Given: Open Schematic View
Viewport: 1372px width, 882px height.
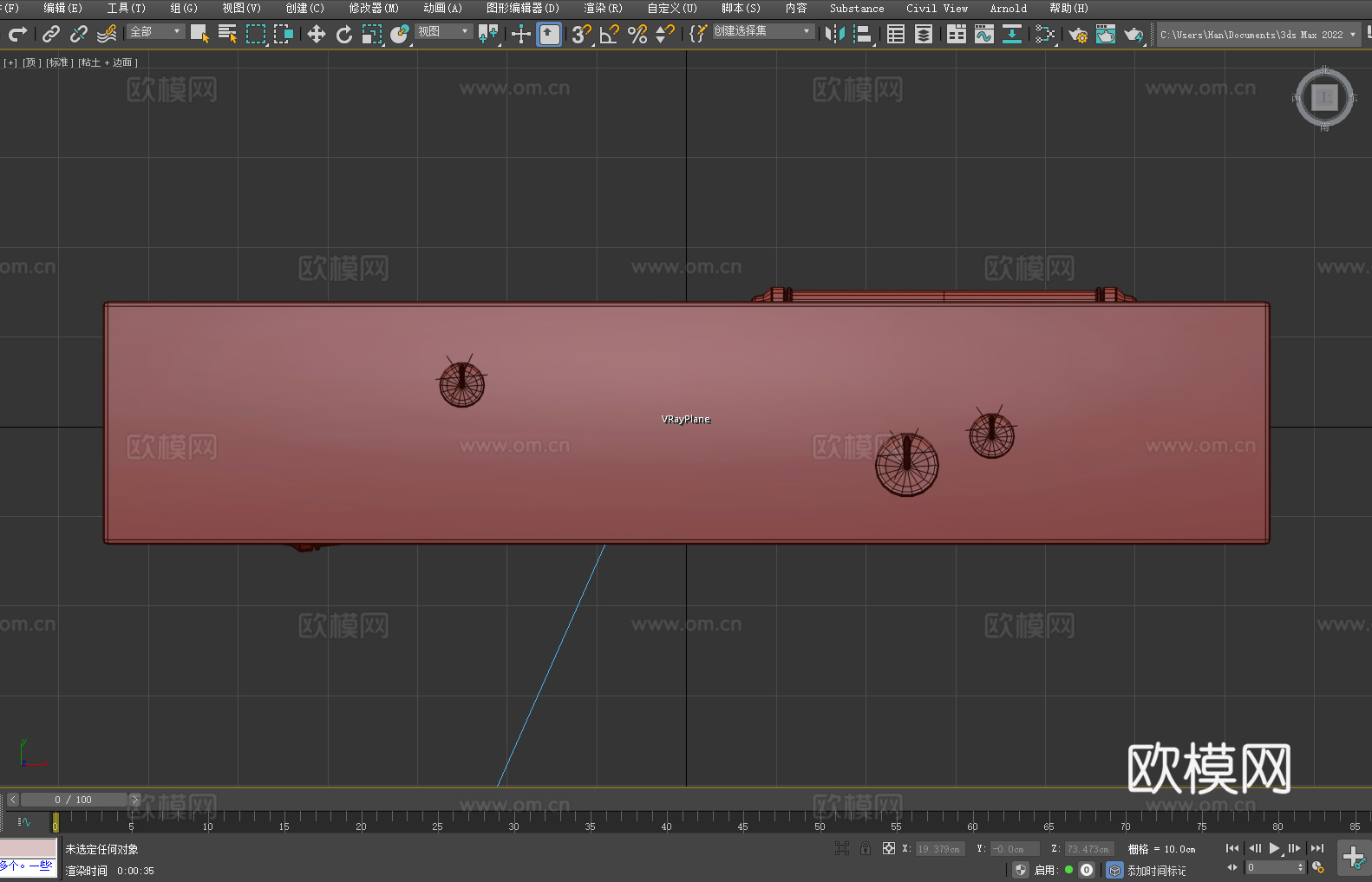Looking at the screenshot, I should pyautogui.click(x=1045, y=34).
